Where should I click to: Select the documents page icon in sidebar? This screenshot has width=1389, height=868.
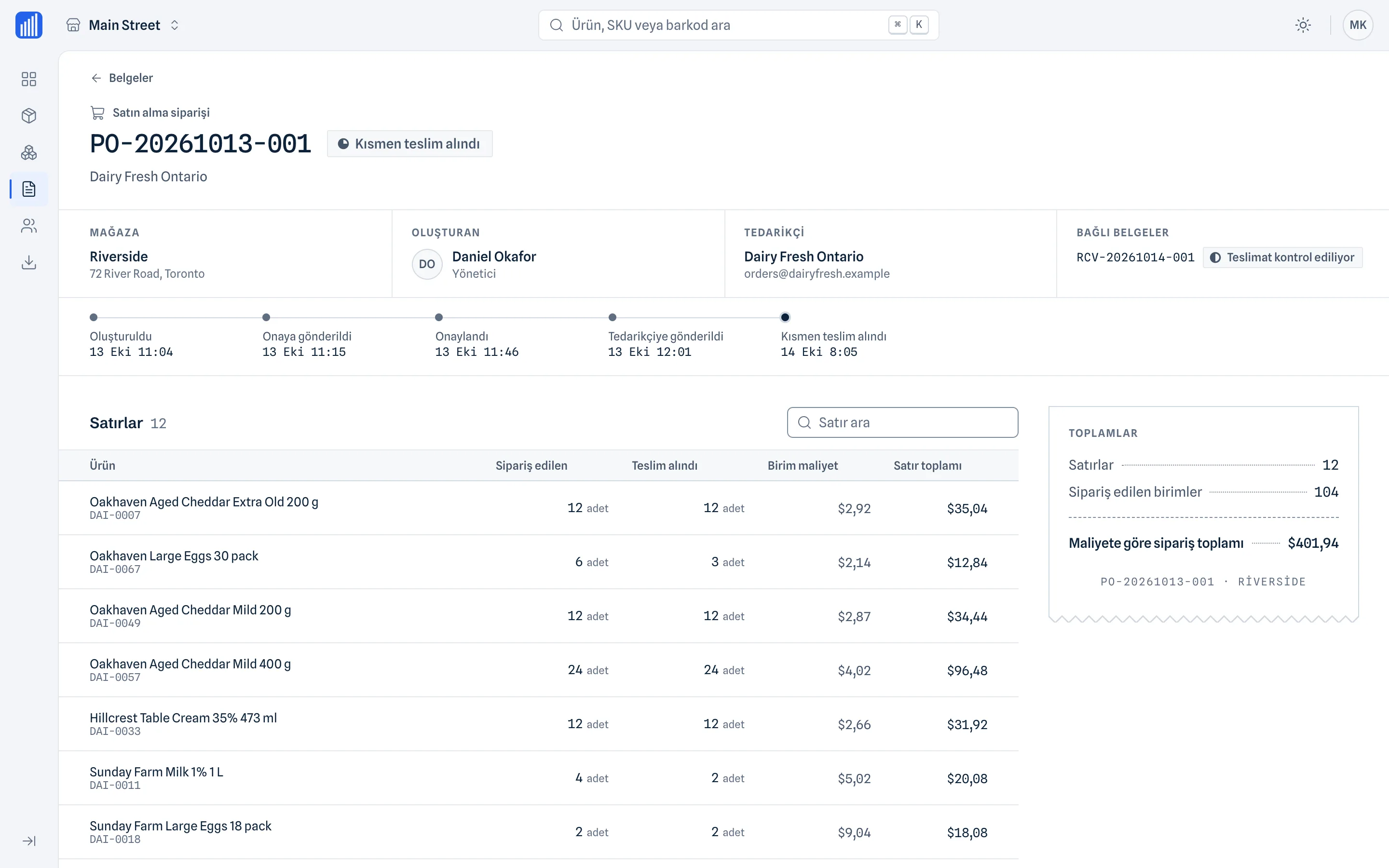[x=29, y=189]
